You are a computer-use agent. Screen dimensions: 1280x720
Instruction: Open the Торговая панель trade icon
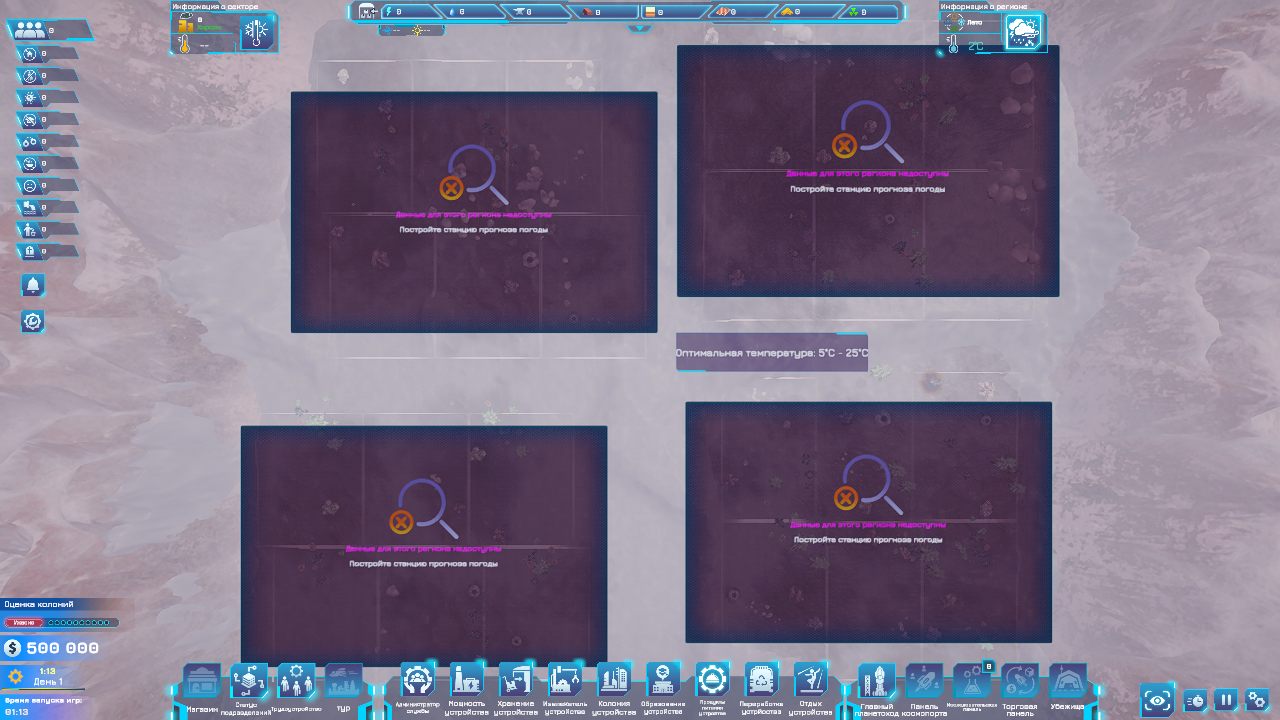point(1019,682)
